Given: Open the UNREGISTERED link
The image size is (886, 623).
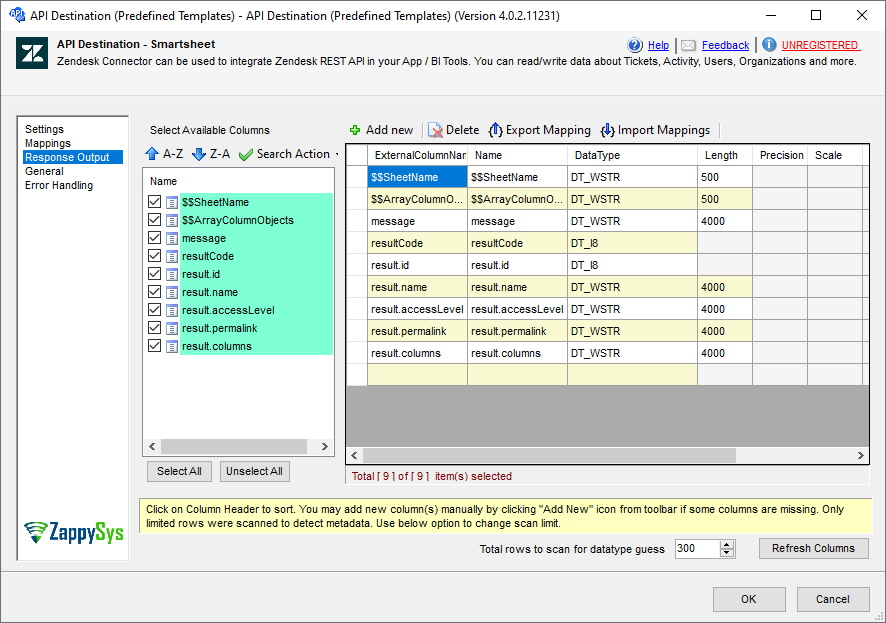Looking at the screenshot, I should tap(819, 45).
